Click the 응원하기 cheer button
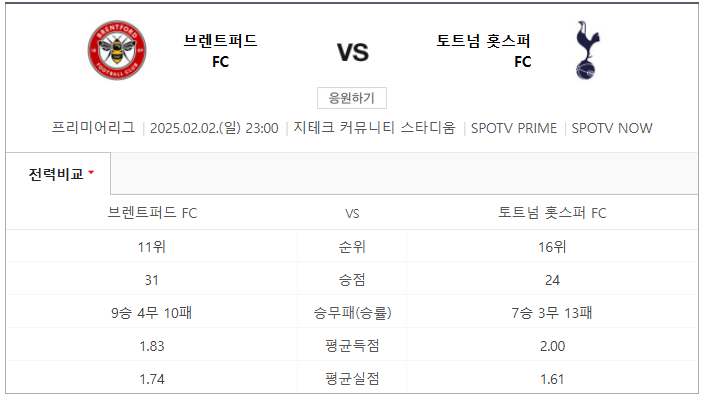Viewport: 706px width, 400px height. tap(352, 98)
